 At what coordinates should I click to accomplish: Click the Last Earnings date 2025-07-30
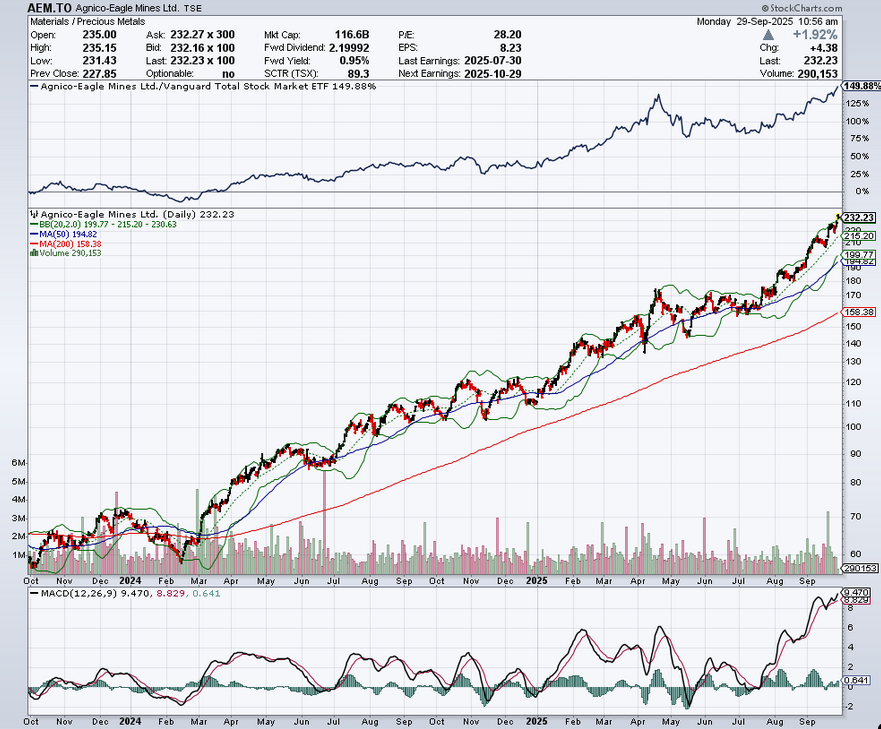[493, 61]
